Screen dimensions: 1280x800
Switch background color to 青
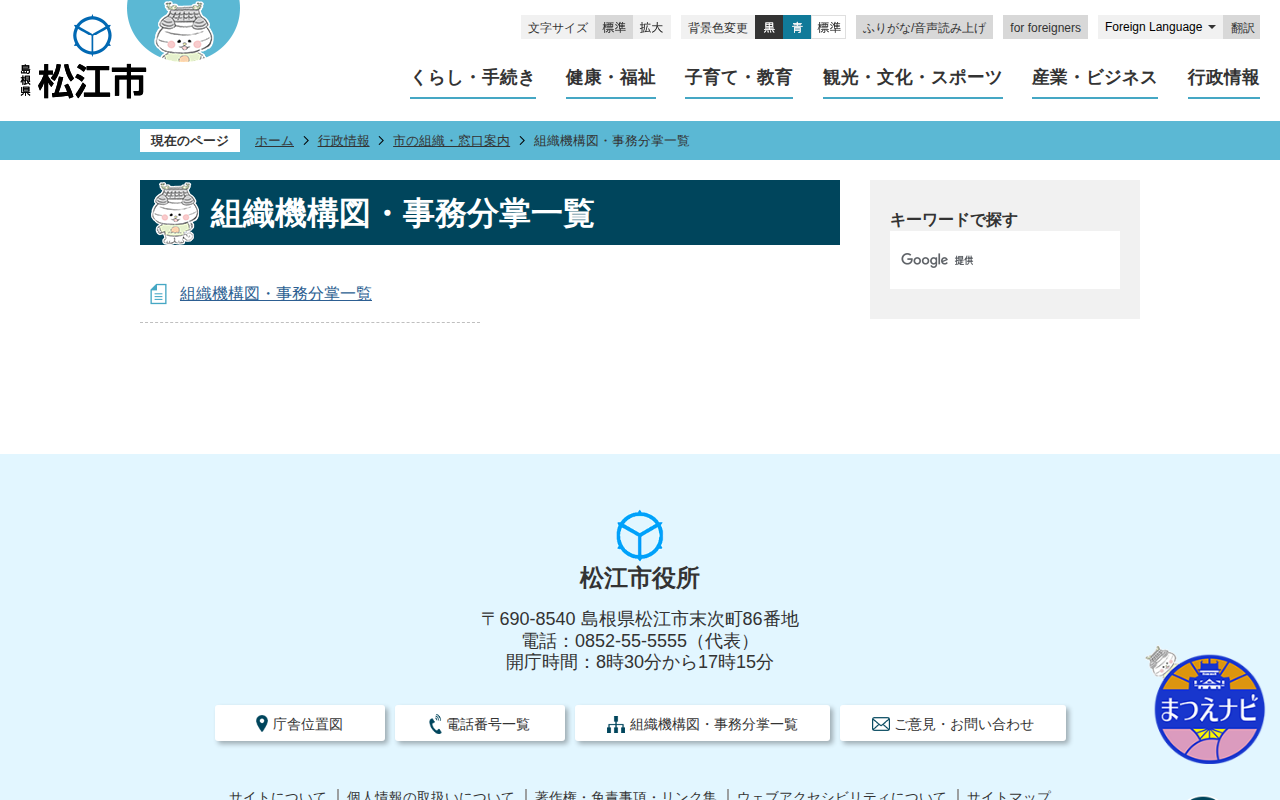click(x=797, y=27)
